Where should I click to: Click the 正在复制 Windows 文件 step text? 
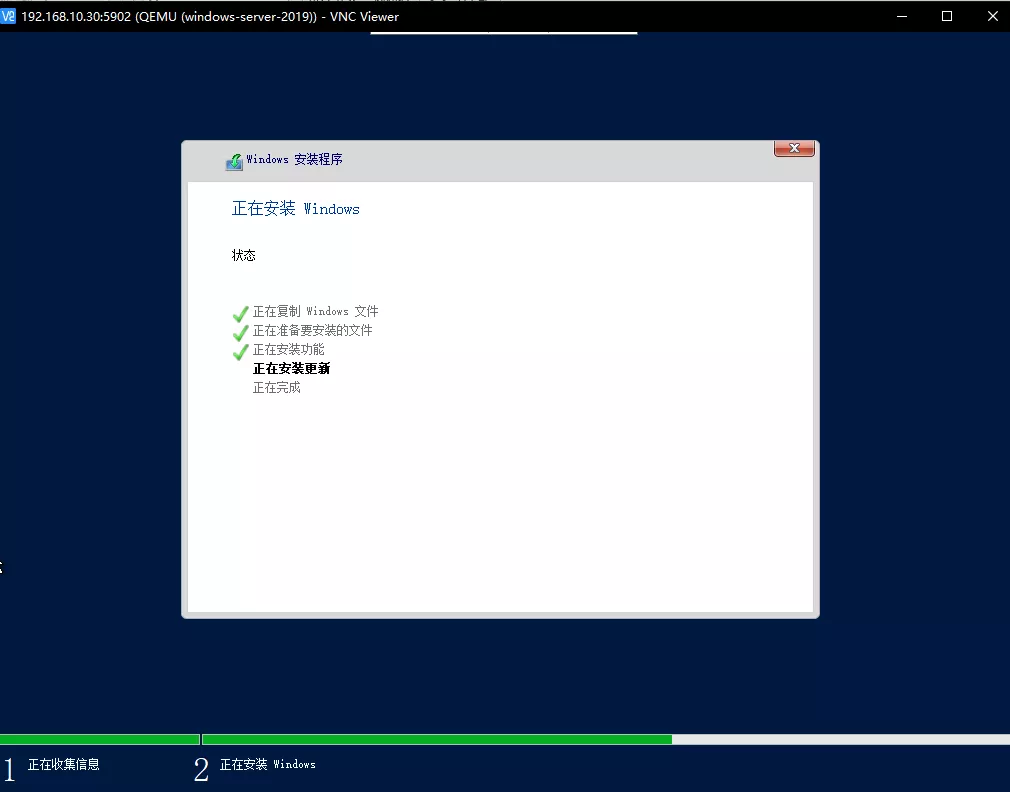pos(315,312)
